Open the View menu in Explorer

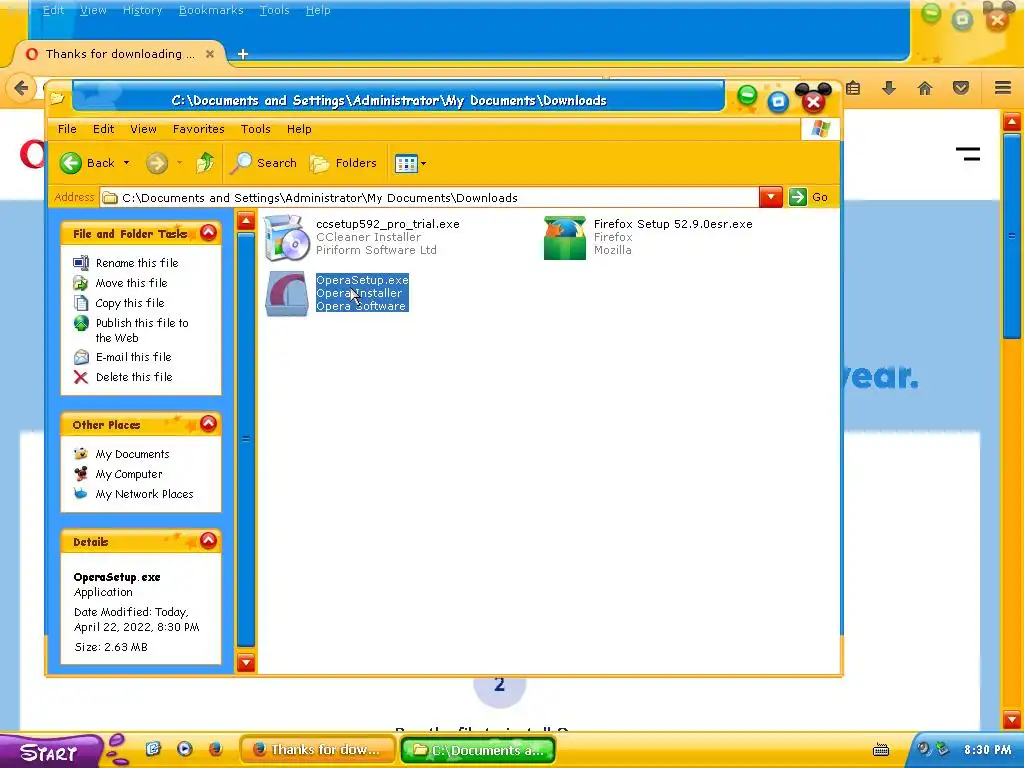click(x=143, y=129)
